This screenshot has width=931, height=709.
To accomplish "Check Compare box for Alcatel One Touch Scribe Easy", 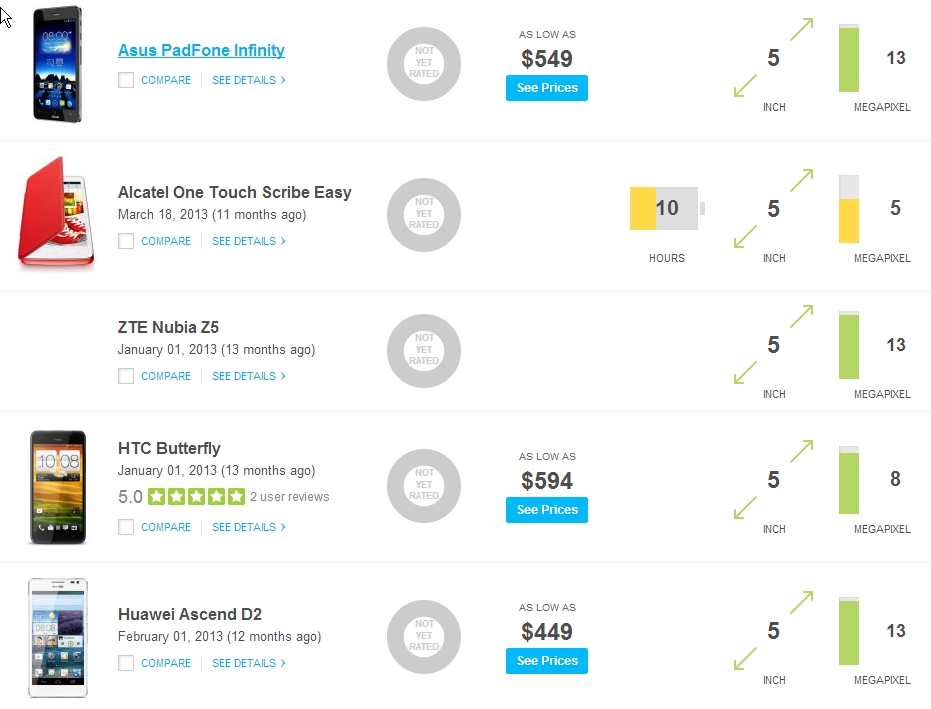I will click(126, 241).
